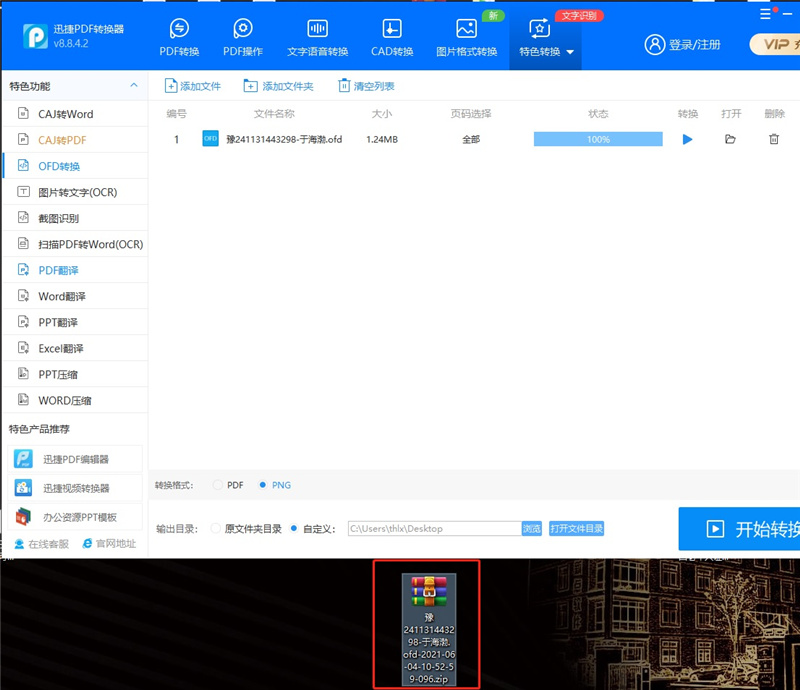Select 扫描PDF转Word(OCR) in sidebar
Image resolution: width=800 pixels, height=690 pixels.
click(76, 244)
